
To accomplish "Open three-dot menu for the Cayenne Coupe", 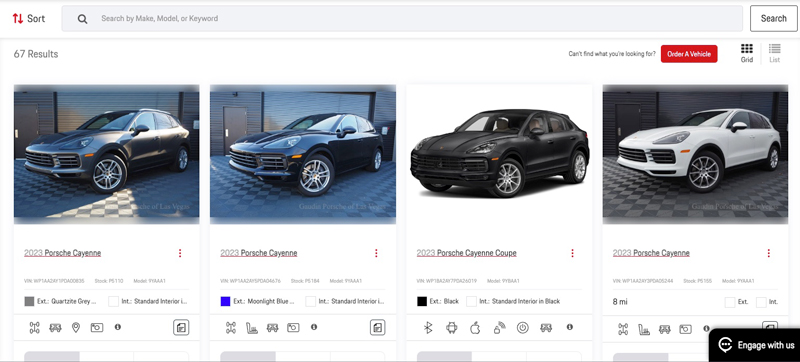I will point(572,253).
